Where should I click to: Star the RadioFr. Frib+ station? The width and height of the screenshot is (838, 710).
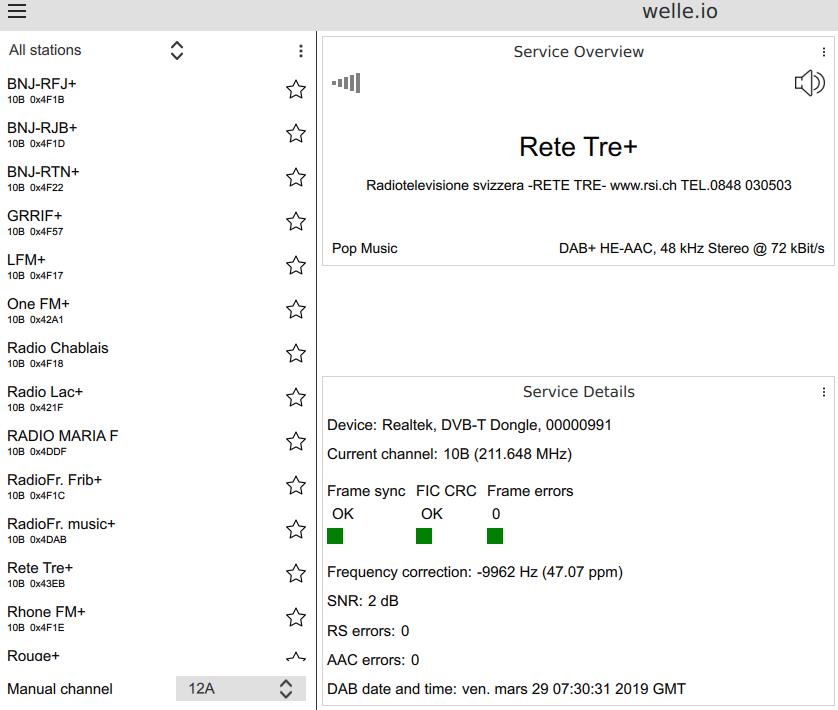[296, 485]
